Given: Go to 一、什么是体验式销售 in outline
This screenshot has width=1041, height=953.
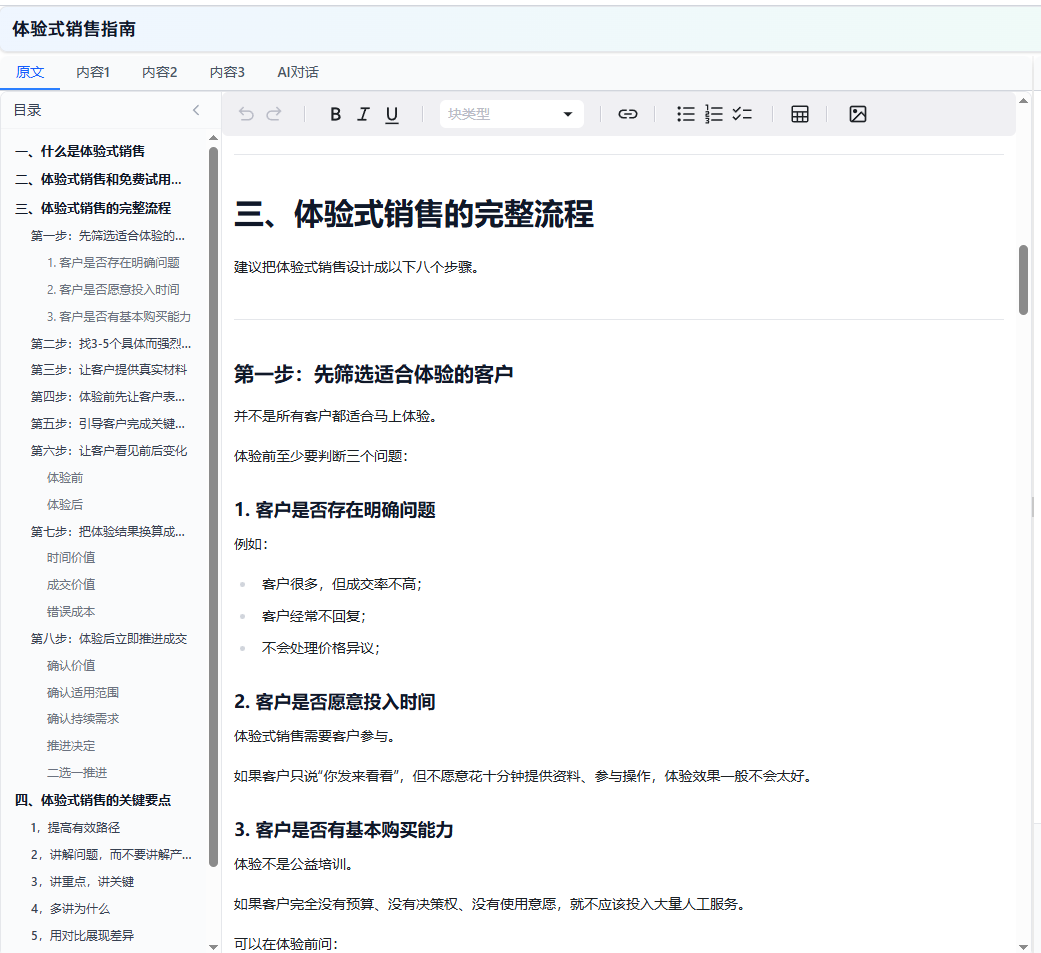Looking at the screenshot, I should [x=80, y=151].
